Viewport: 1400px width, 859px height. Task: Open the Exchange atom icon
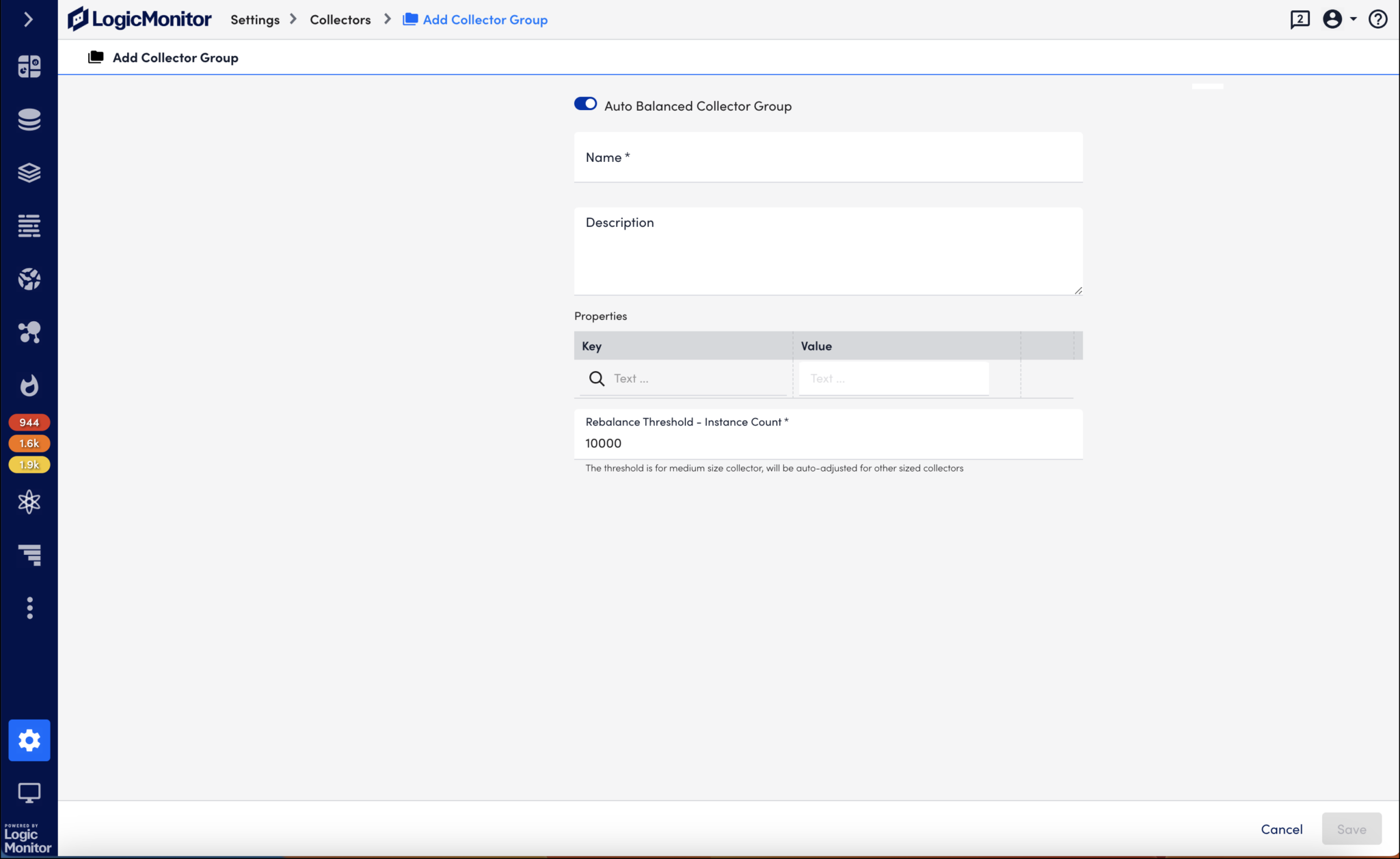click(29, 502)
